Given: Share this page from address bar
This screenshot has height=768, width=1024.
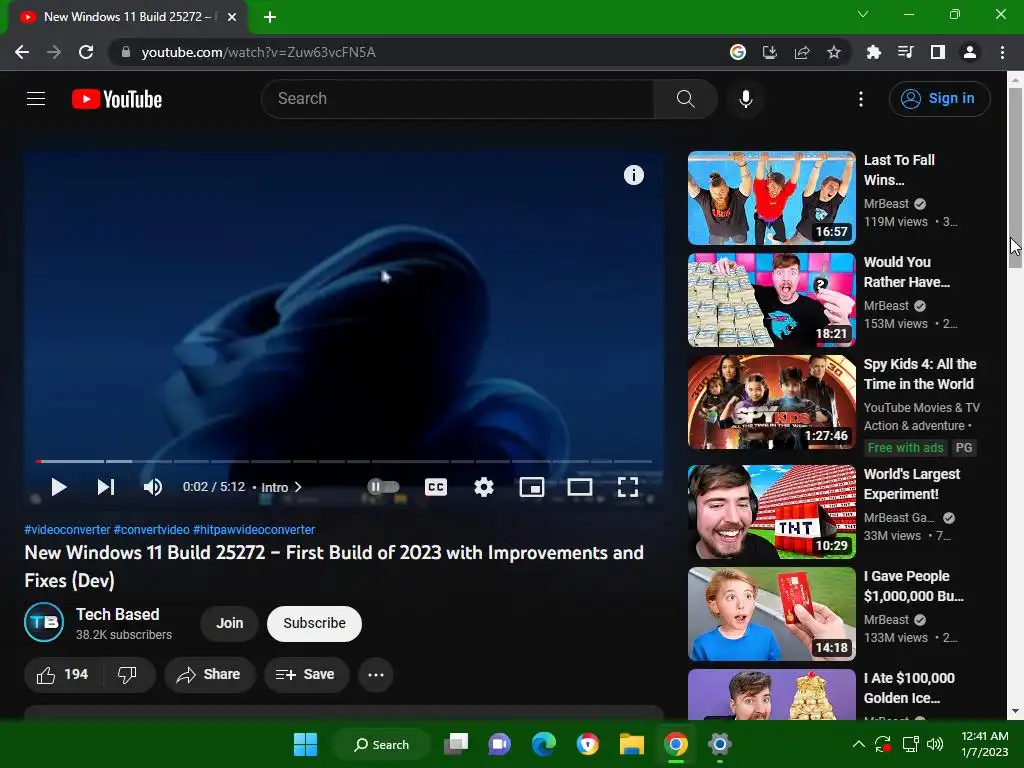Looking at the screenshot, I should coord(802,52).
